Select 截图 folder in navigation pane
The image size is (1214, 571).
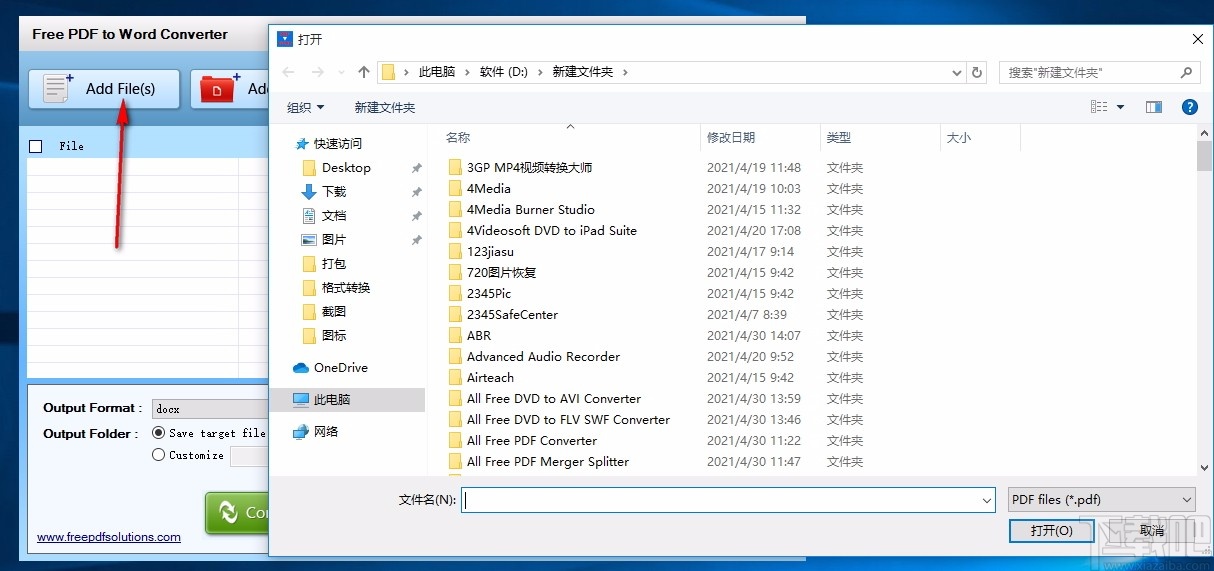(334, 312)
